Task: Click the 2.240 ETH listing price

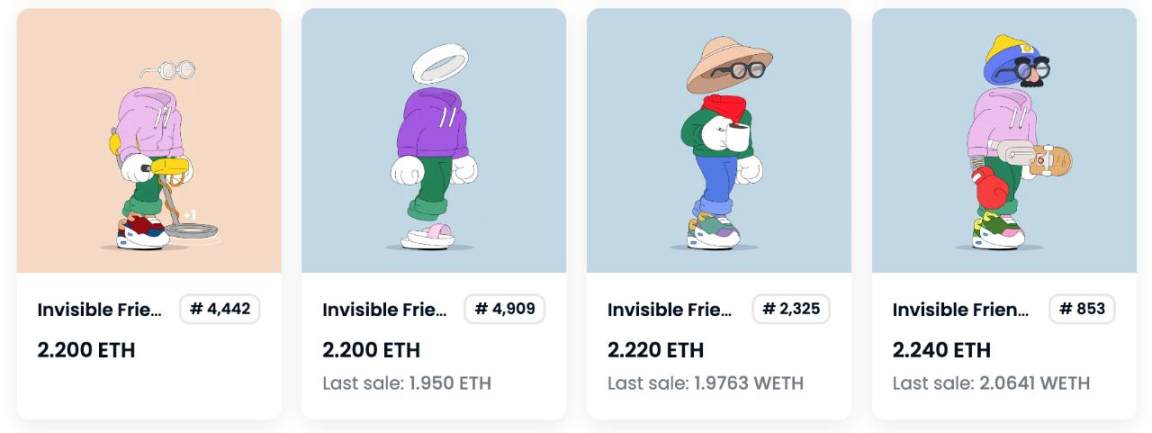Action: [941, 350]
